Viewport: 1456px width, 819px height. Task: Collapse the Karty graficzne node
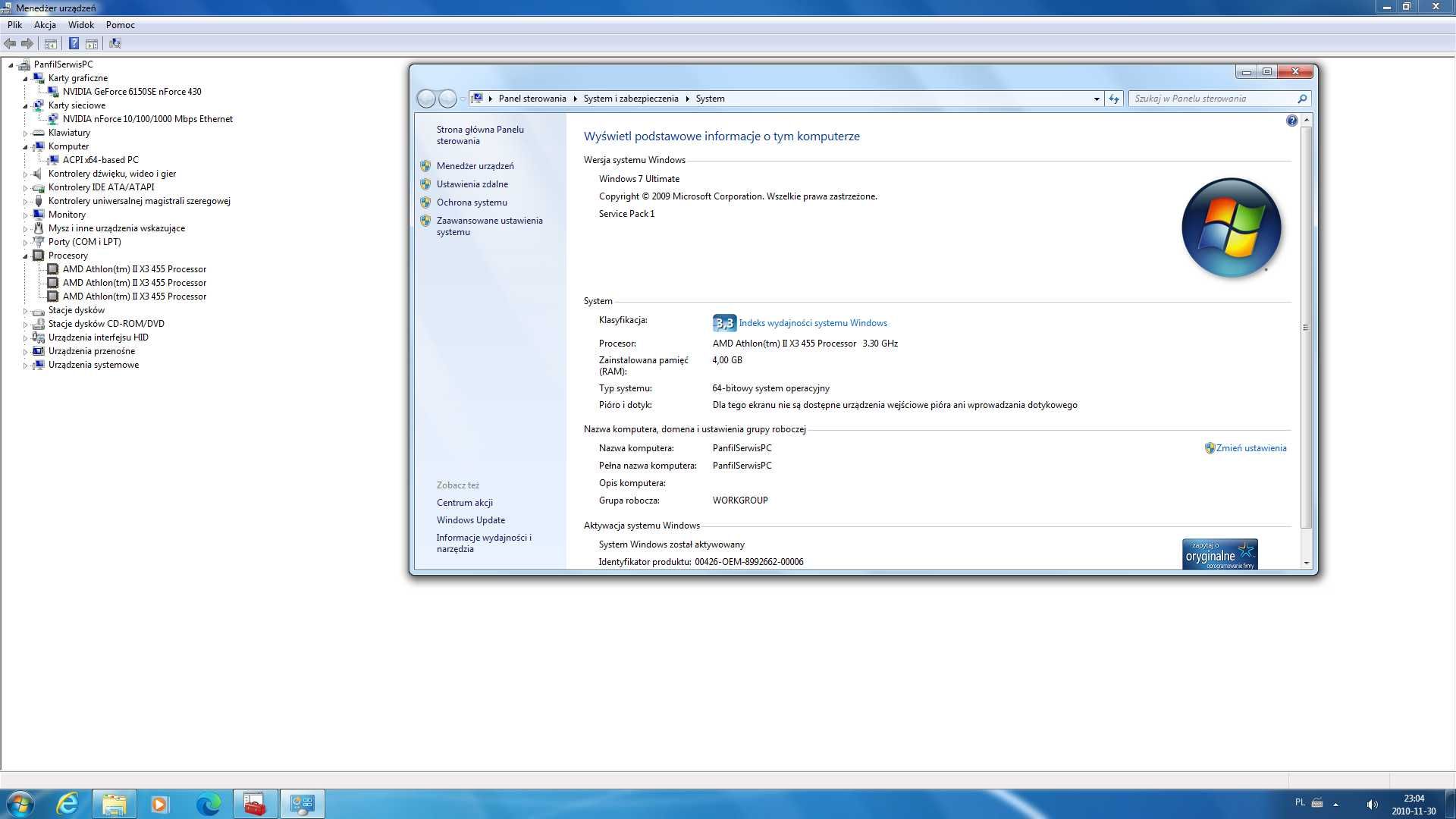point(25,78)
